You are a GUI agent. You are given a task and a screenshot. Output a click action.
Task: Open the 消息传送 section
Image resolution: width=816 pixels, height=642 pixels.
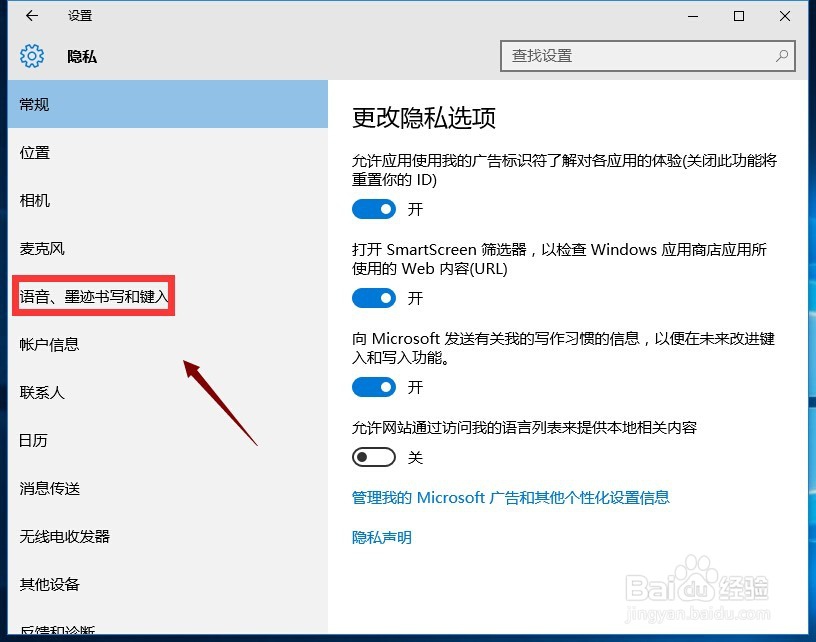pyautogui.click(x=168, y=488)
